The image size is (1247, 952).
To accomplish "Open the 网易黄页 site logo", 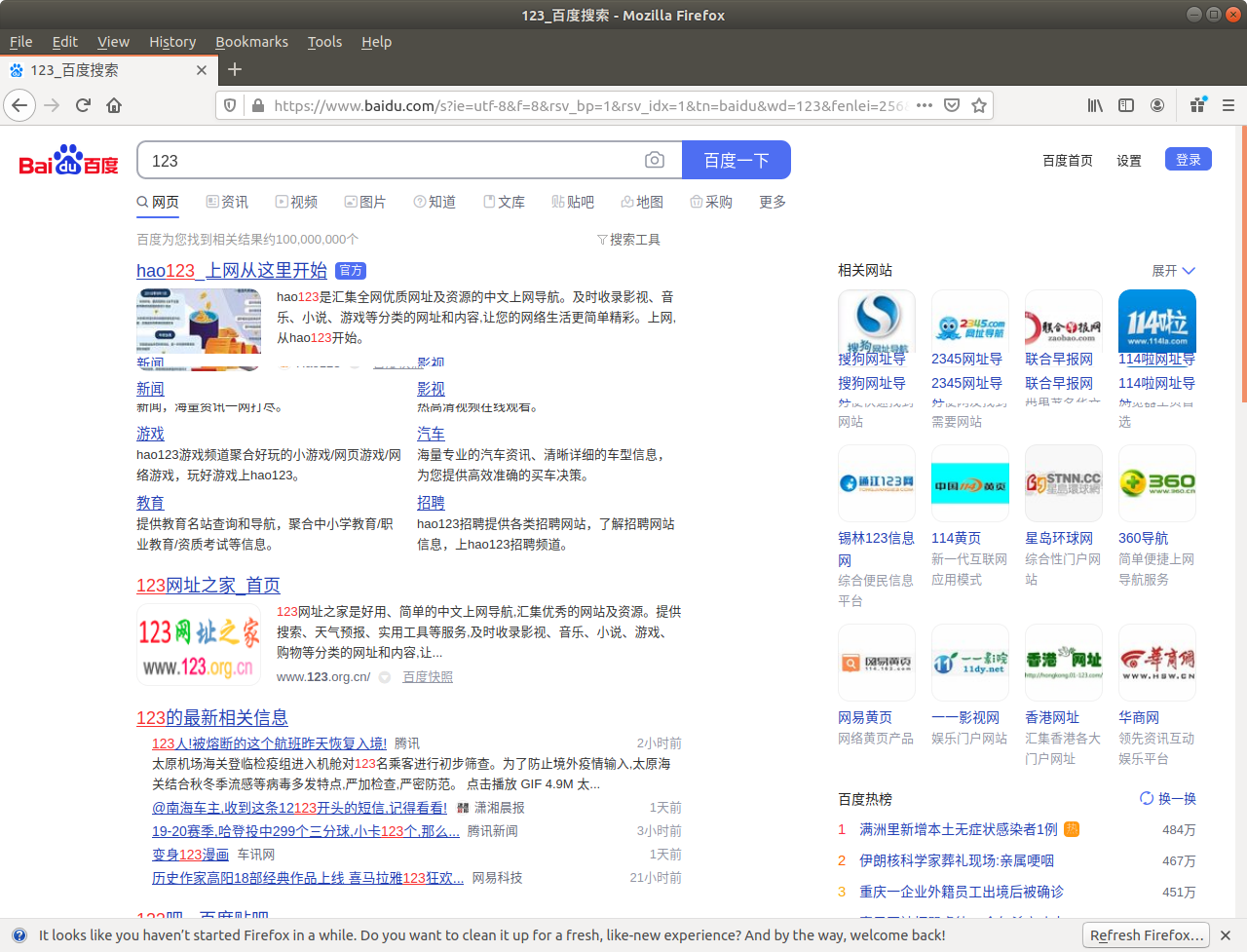I will [x=876, y=663].
